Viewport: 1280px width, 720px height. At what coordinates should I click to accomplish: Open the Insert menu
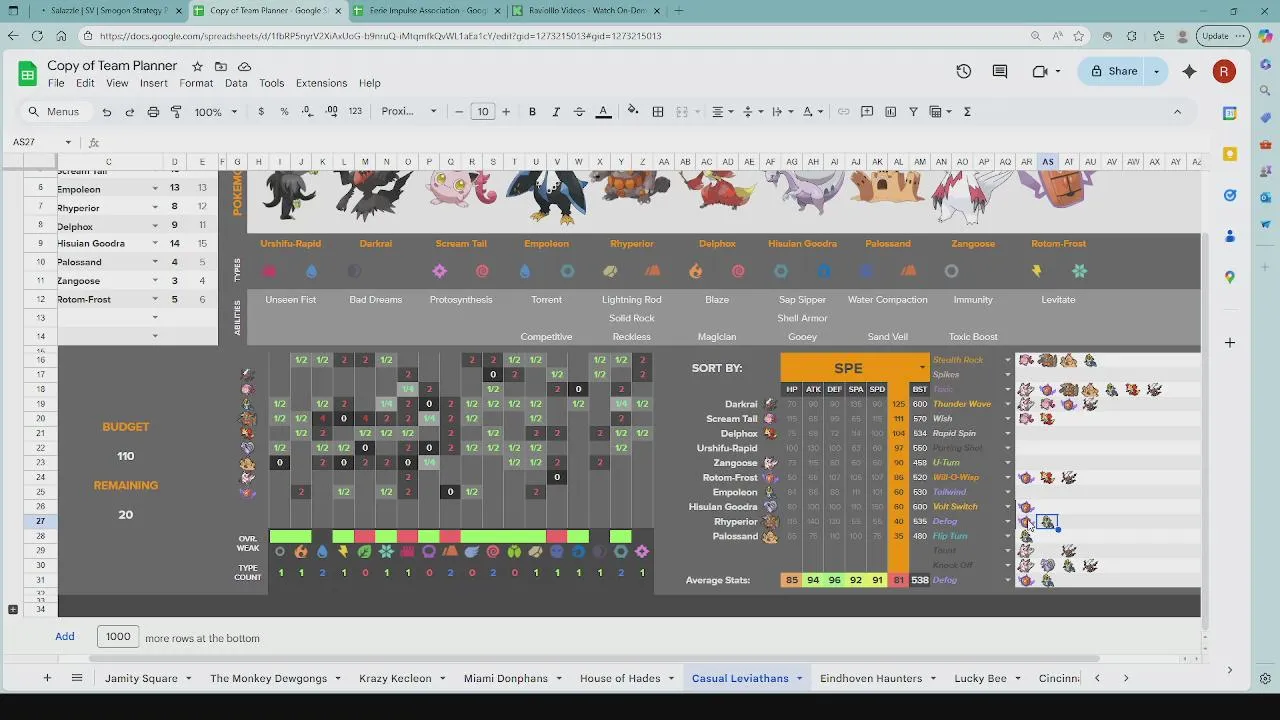pos(154,83)
